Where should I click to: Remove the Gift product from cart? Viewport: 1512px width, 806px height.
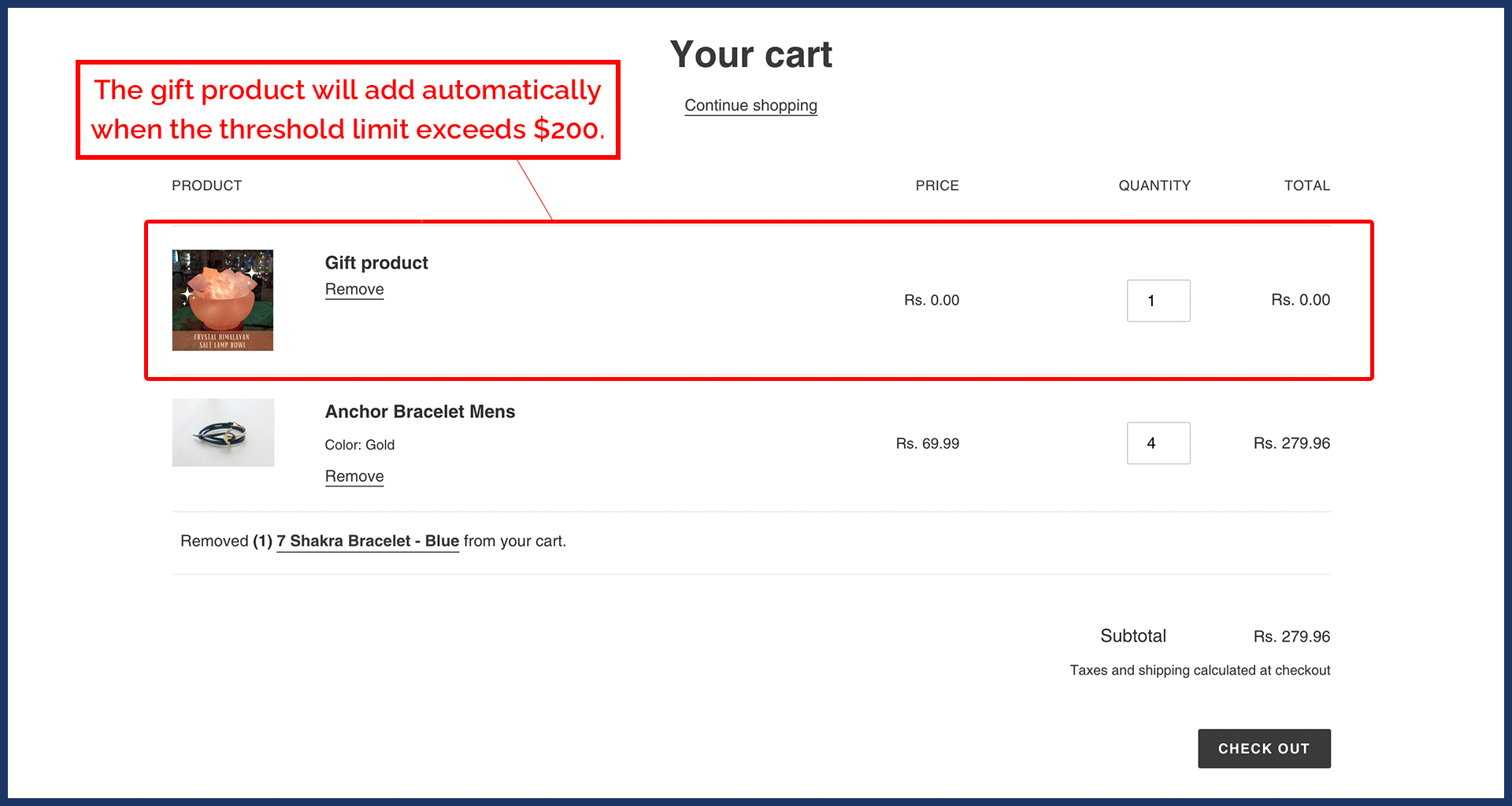[x=354, y=290]
